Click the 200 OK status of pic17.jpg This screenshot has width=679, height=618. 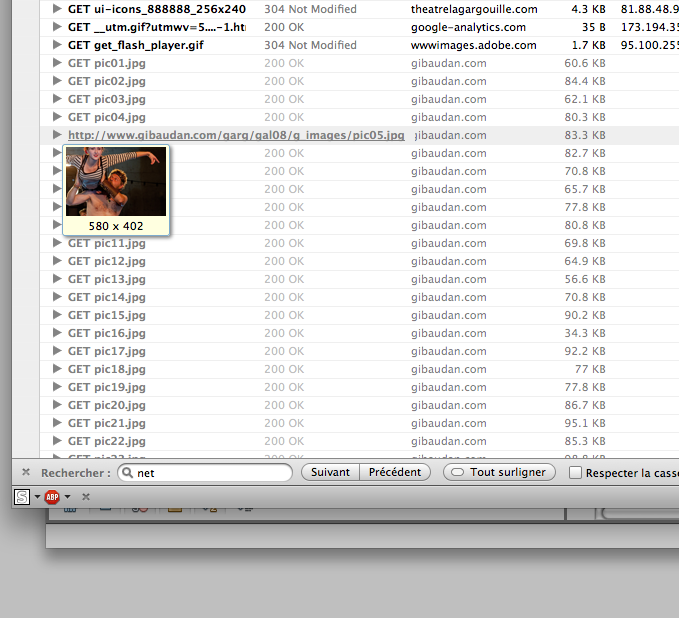284,351
